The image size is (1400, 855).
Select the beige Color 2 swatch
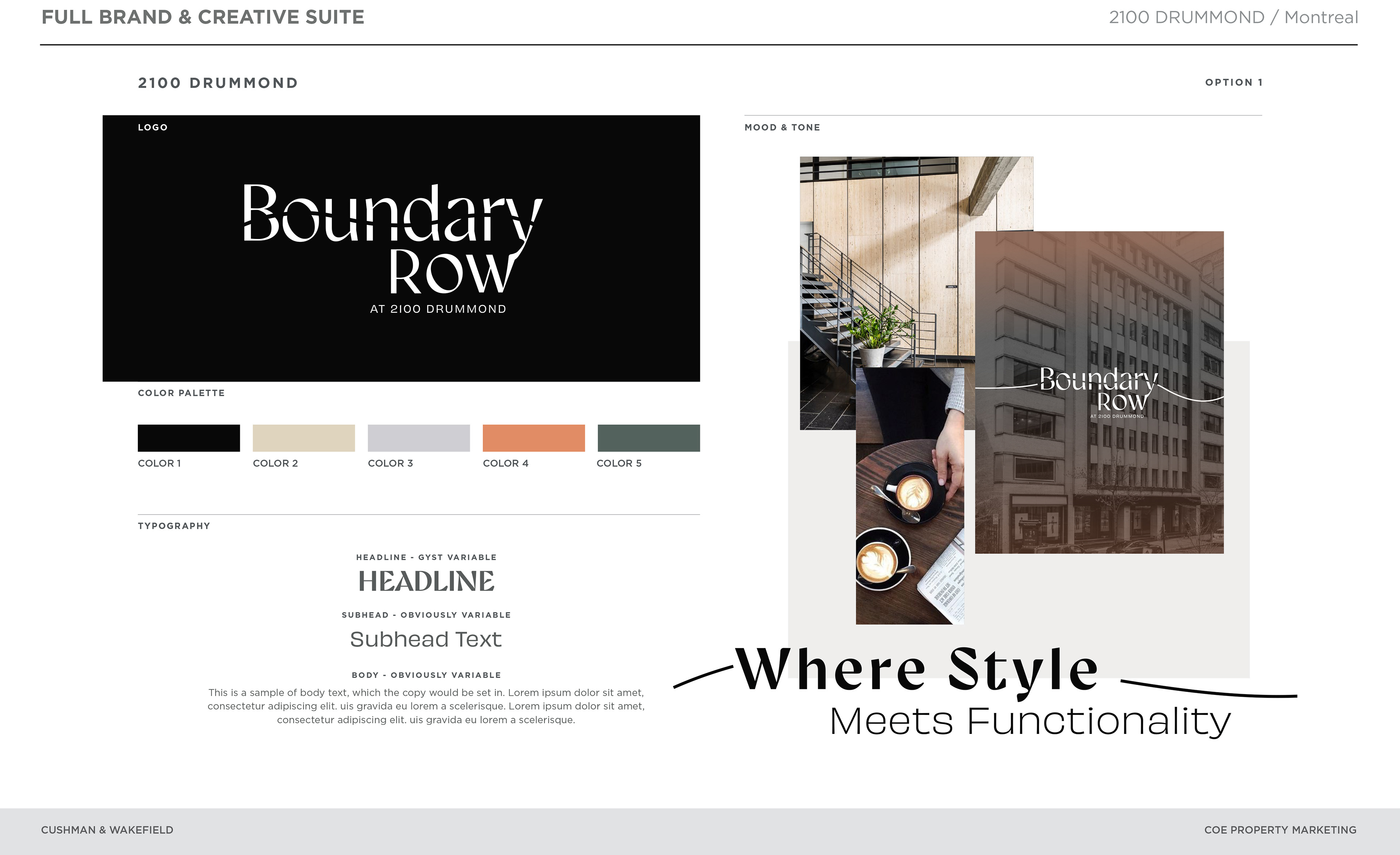coord(303,438)
